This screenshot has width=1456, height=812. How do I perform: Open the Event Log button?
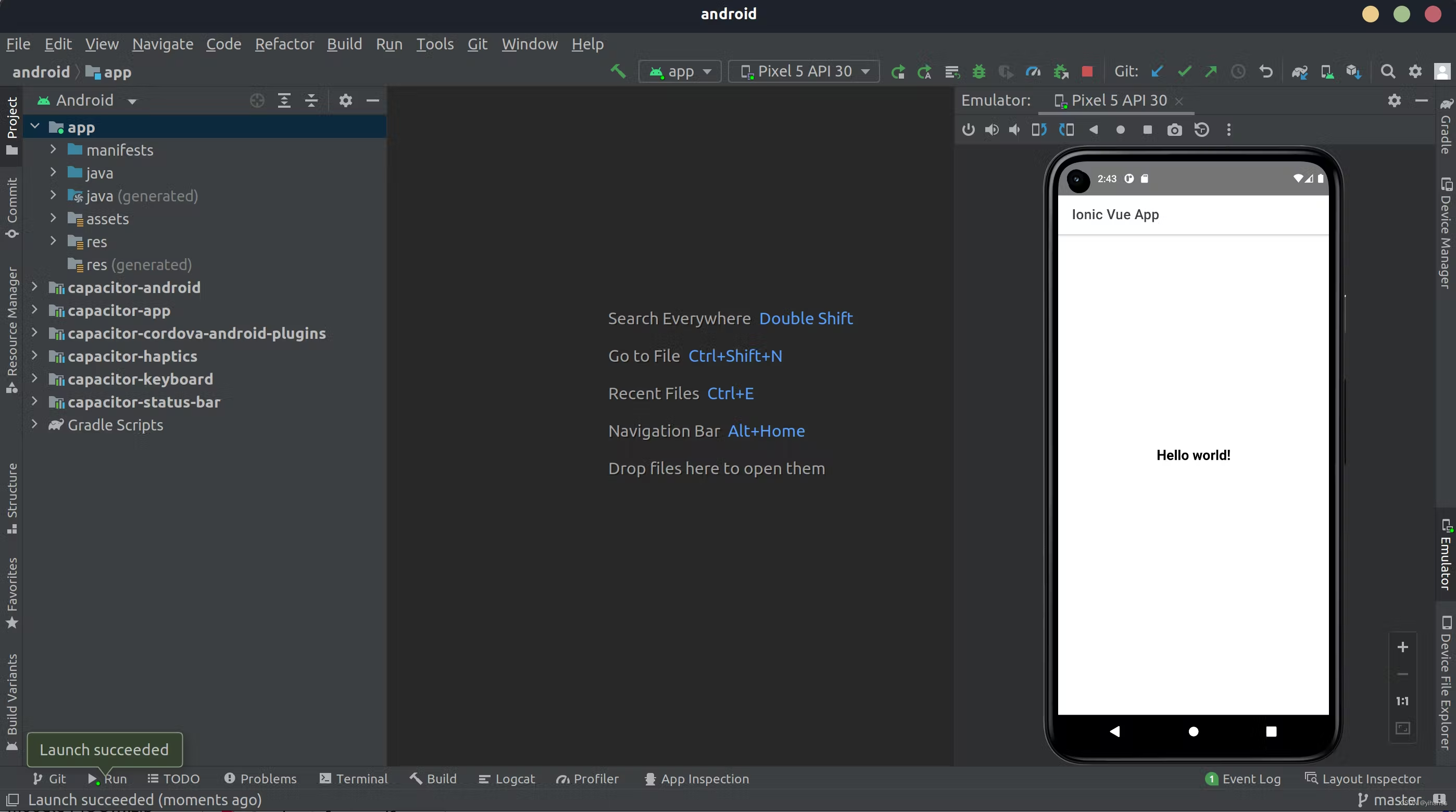point(1243,779)
